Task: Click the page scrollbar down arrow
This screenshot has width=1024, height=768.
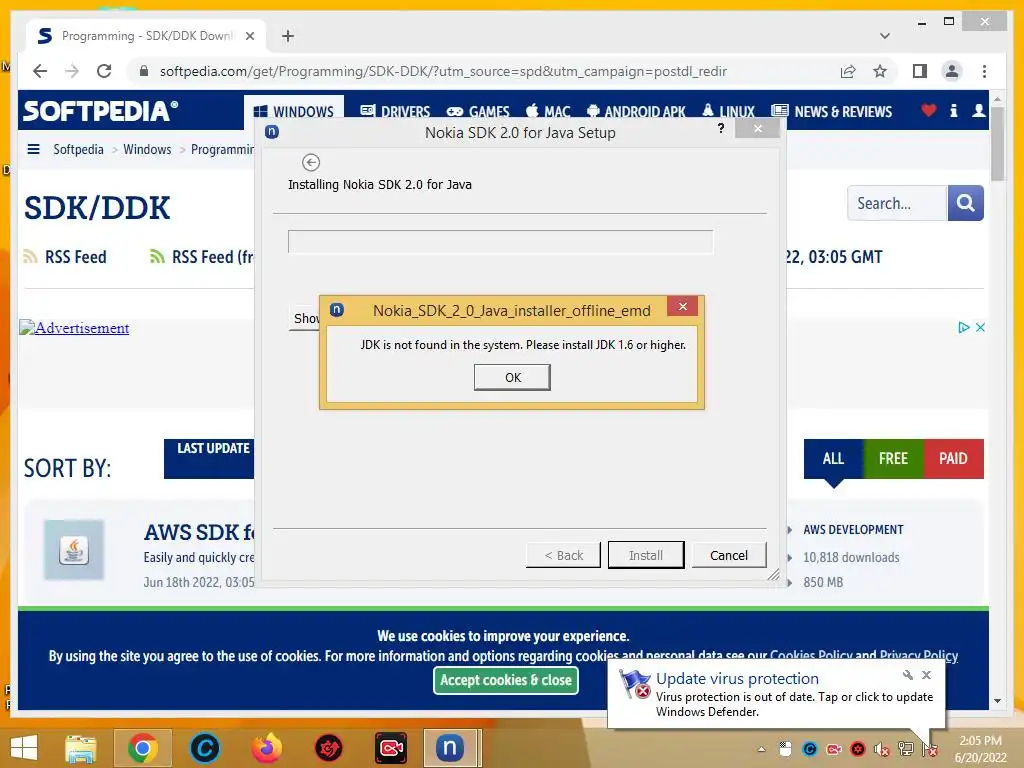Action: (x=997, y=701)
